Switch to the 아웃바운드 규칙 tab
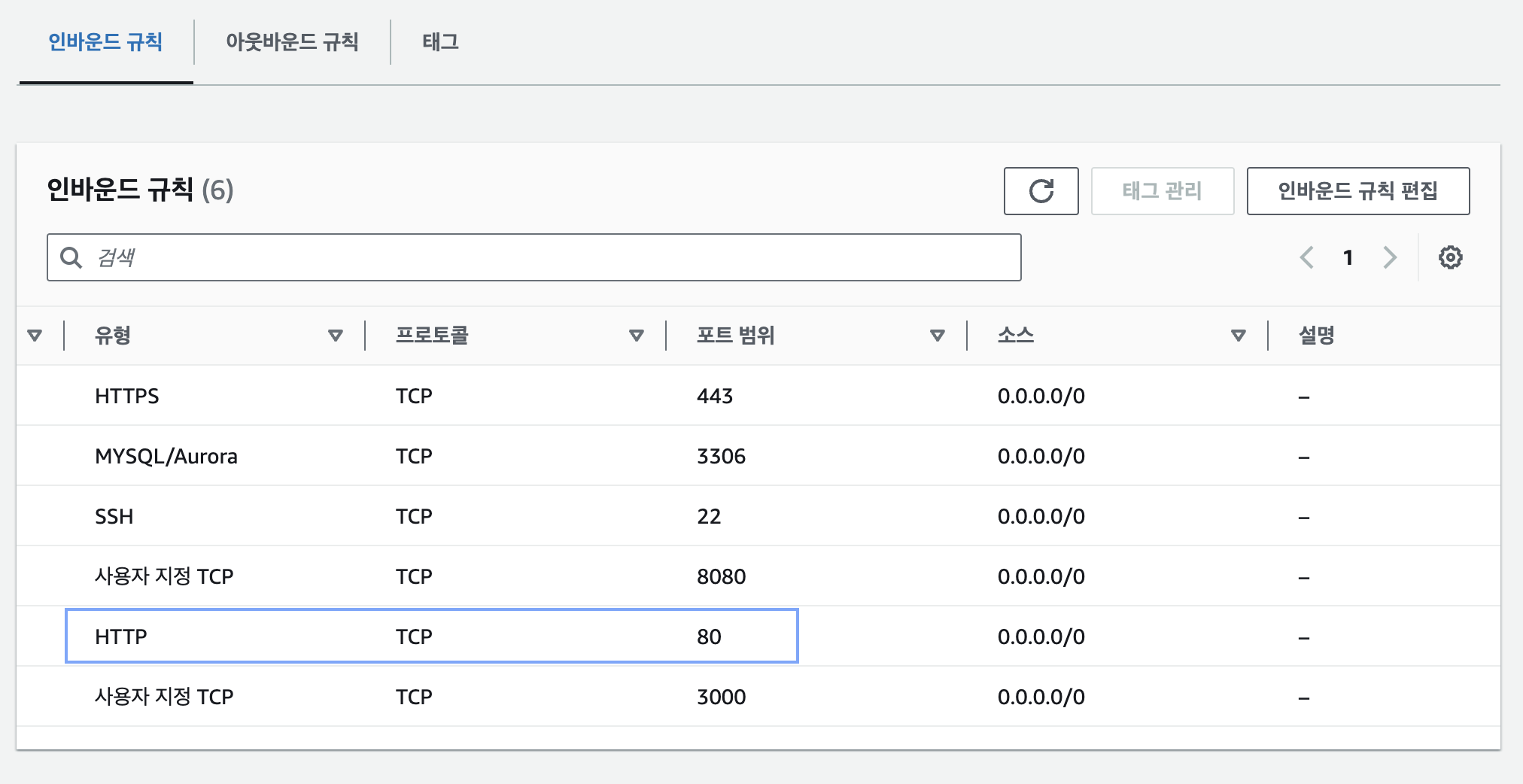The height and width of the screenshot is (784, 1523). tap(292, 43)
